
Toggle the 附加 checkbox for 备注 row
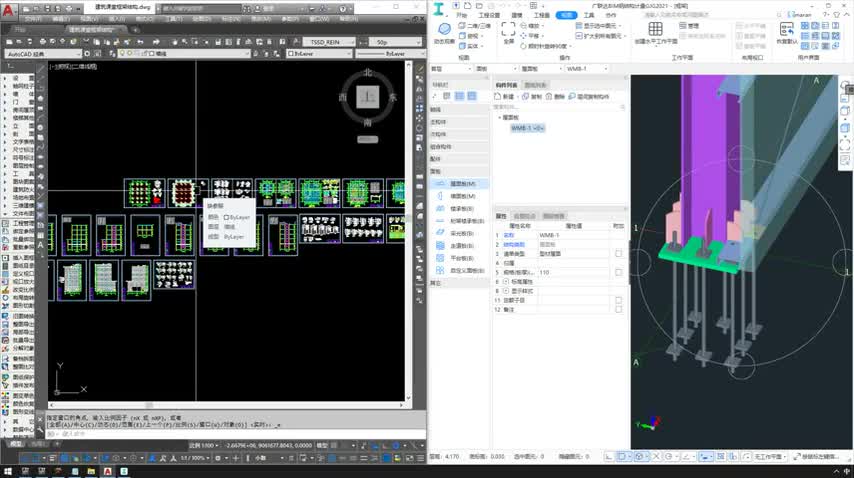618,309
